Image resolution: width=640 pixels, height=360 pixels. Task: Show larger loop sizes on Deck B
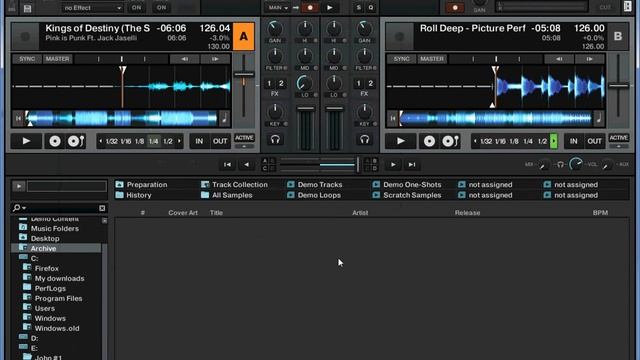pyautogui.click(x=554, y=141)
